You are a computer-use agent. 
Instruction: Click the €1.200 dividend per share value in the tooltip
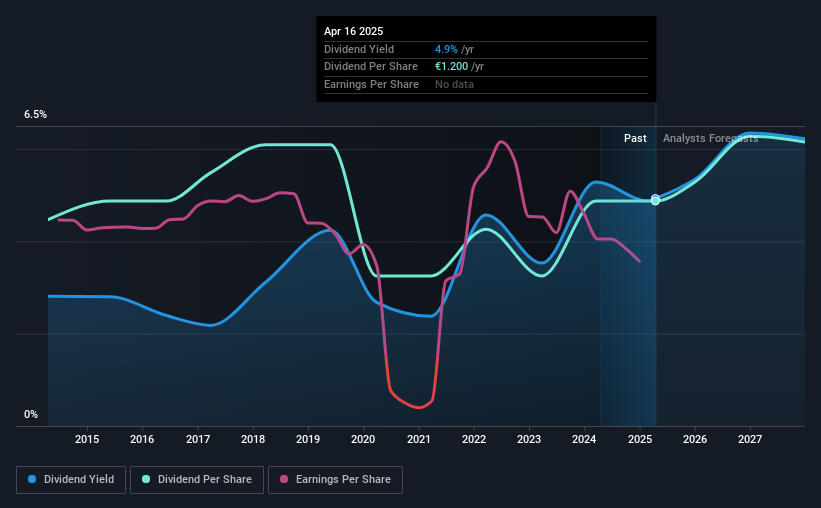pos(451,67)
